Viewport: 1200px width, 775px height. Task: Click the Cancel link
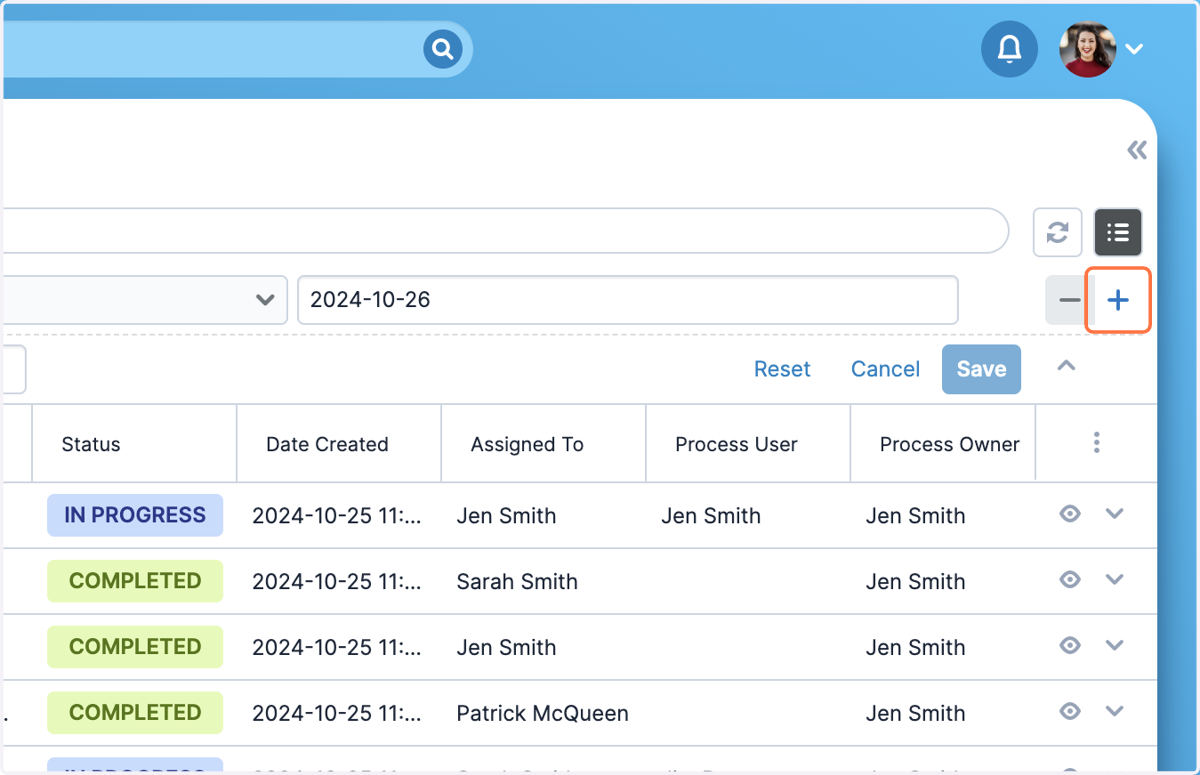(885, 369)
